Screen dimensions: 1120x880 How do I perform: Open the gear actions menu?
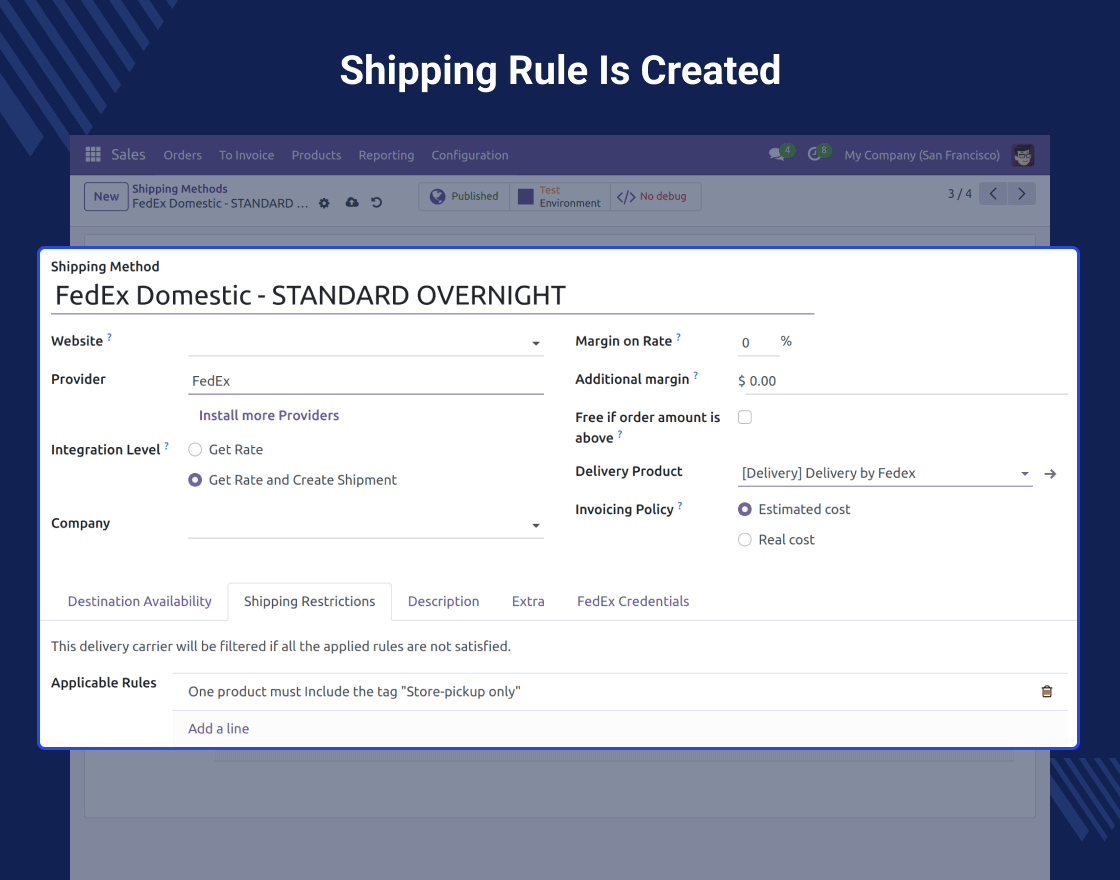pos(324,204)
